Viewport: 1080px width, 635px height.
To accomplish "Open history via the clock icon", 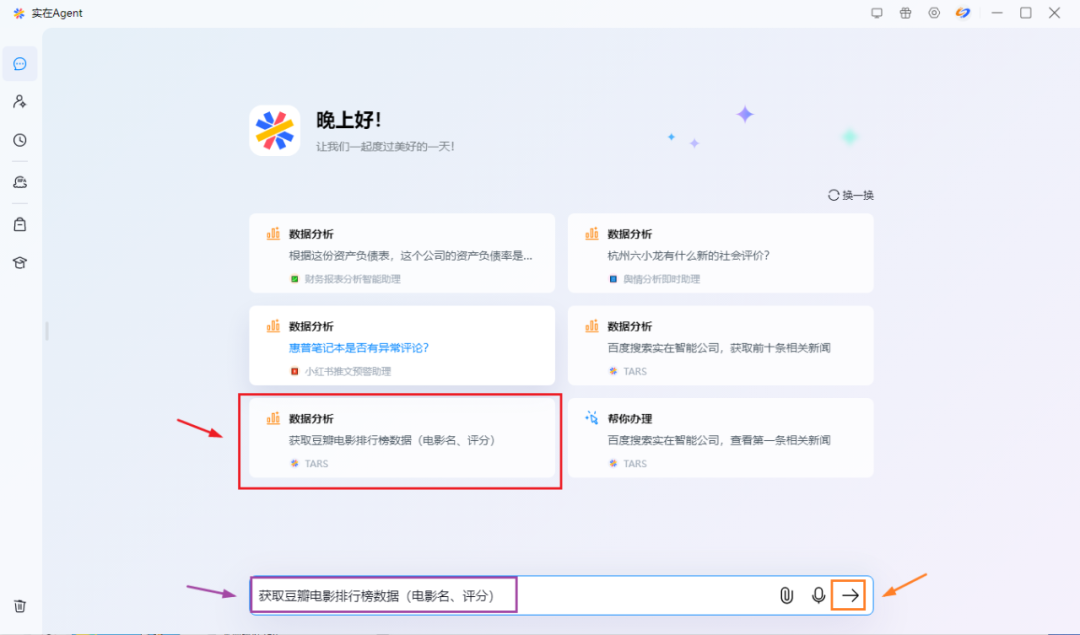I will point(19,140).
